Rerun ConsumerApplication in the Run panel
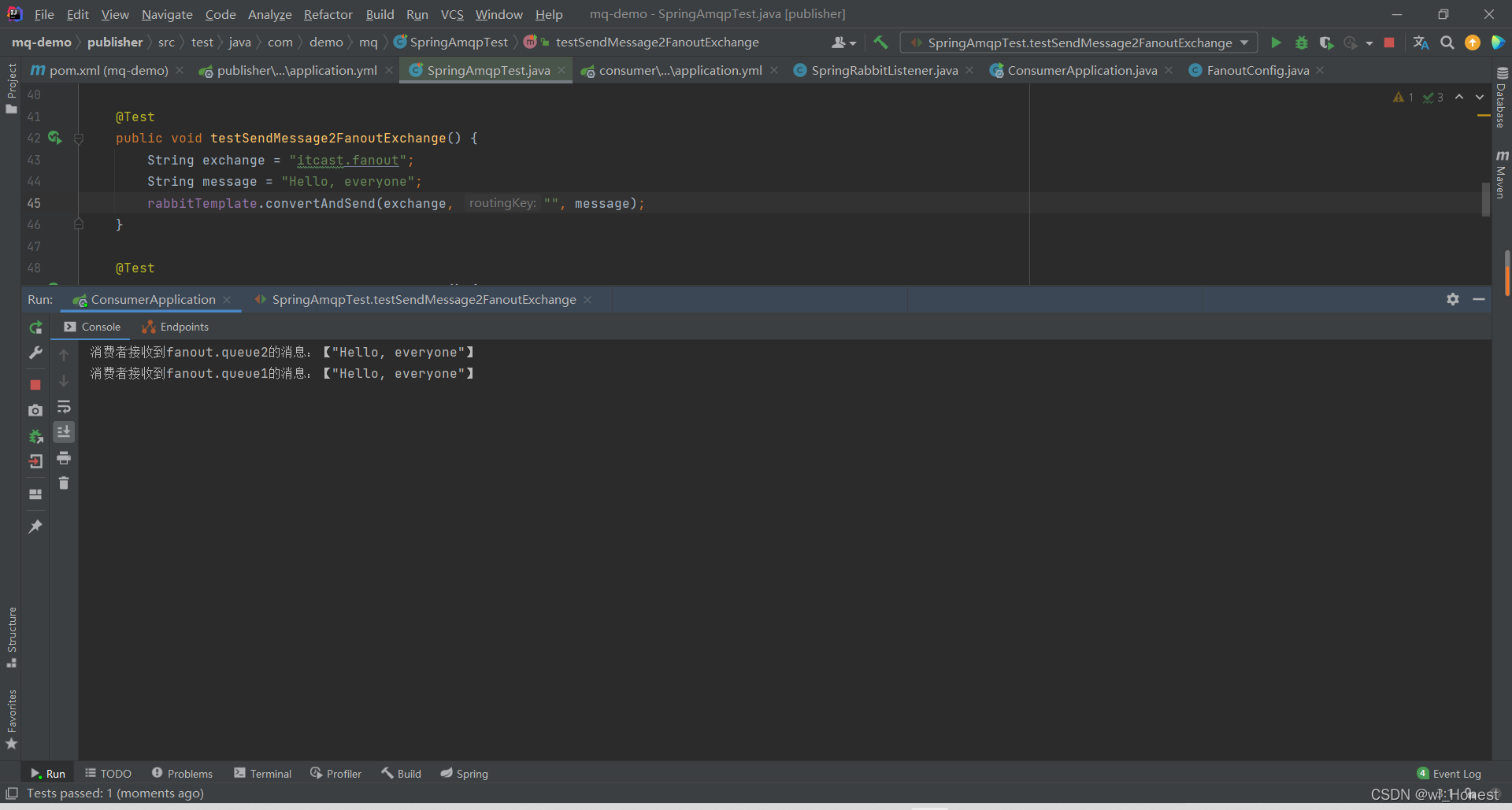The image size is (1512, 810). (35, 327)
